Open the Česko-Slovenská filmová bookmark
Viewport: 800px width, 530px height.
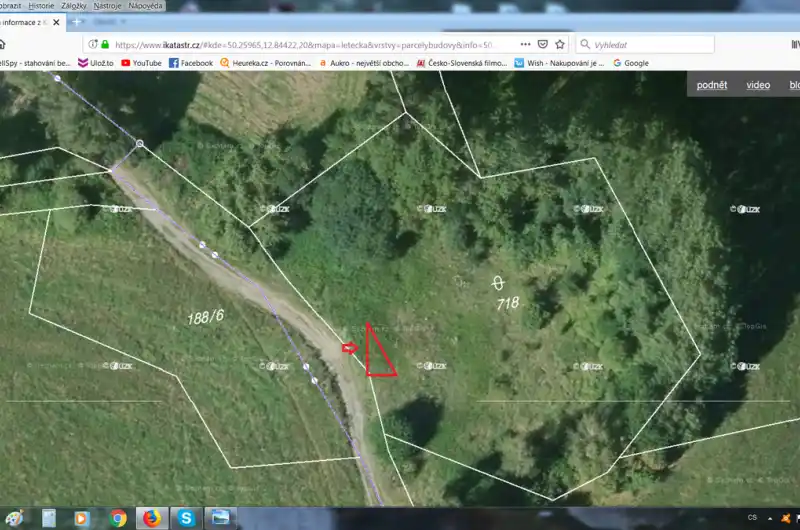[462, 63]
